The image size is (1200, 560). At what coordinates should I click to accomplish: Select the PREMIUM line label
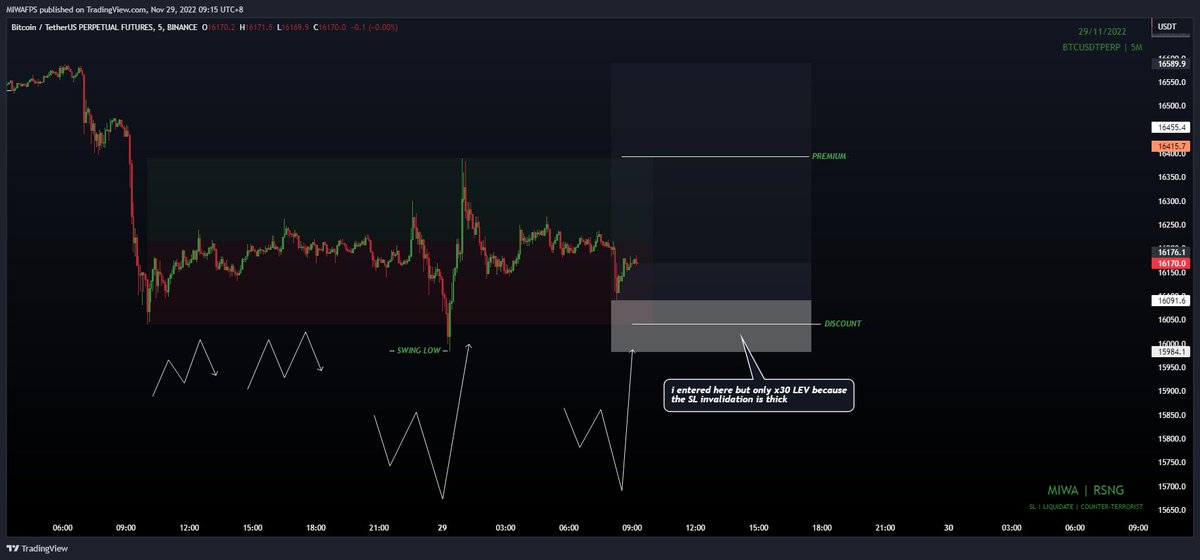pos(829,156)
